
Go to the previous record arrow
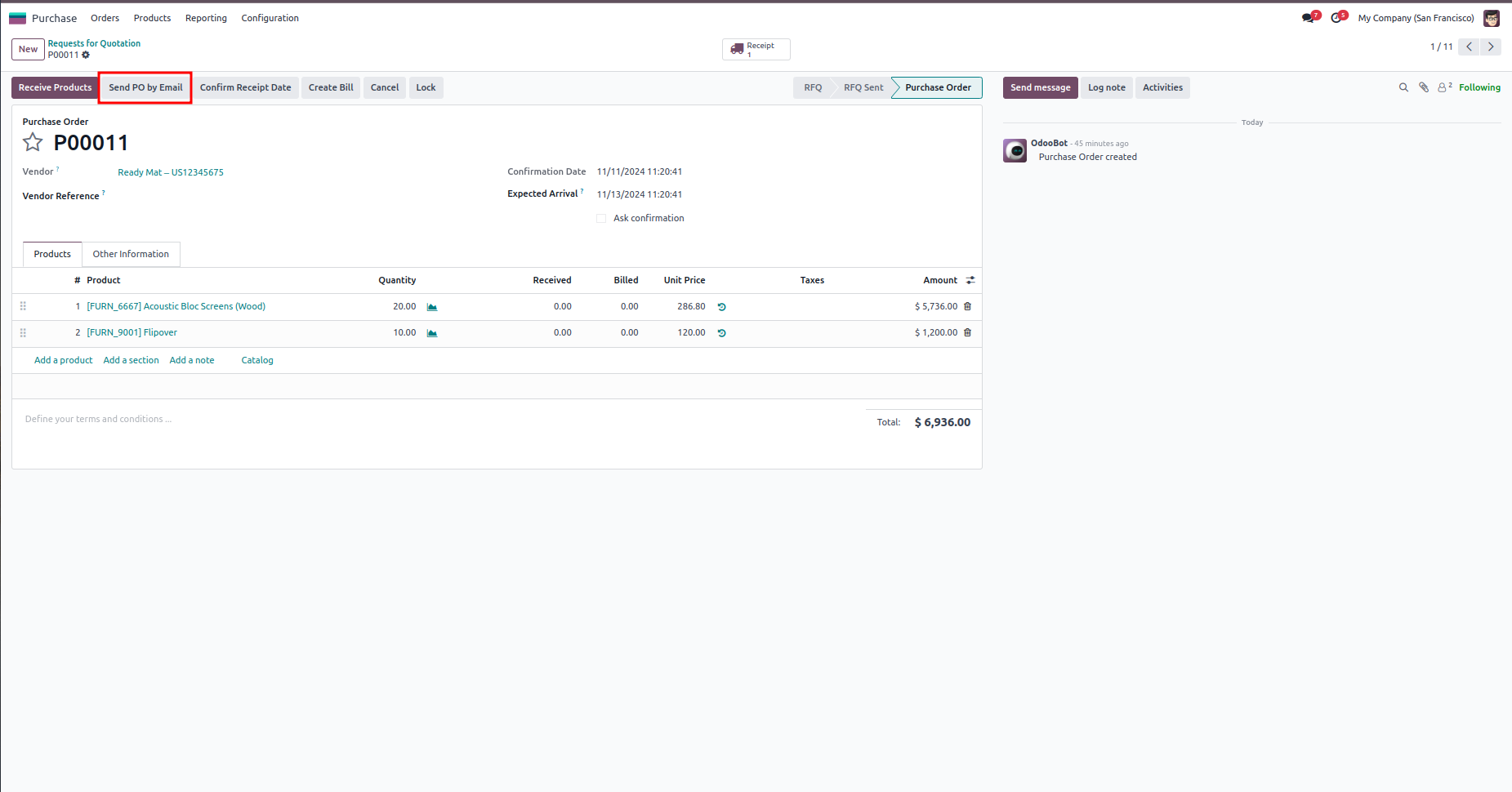(1469, 47)
